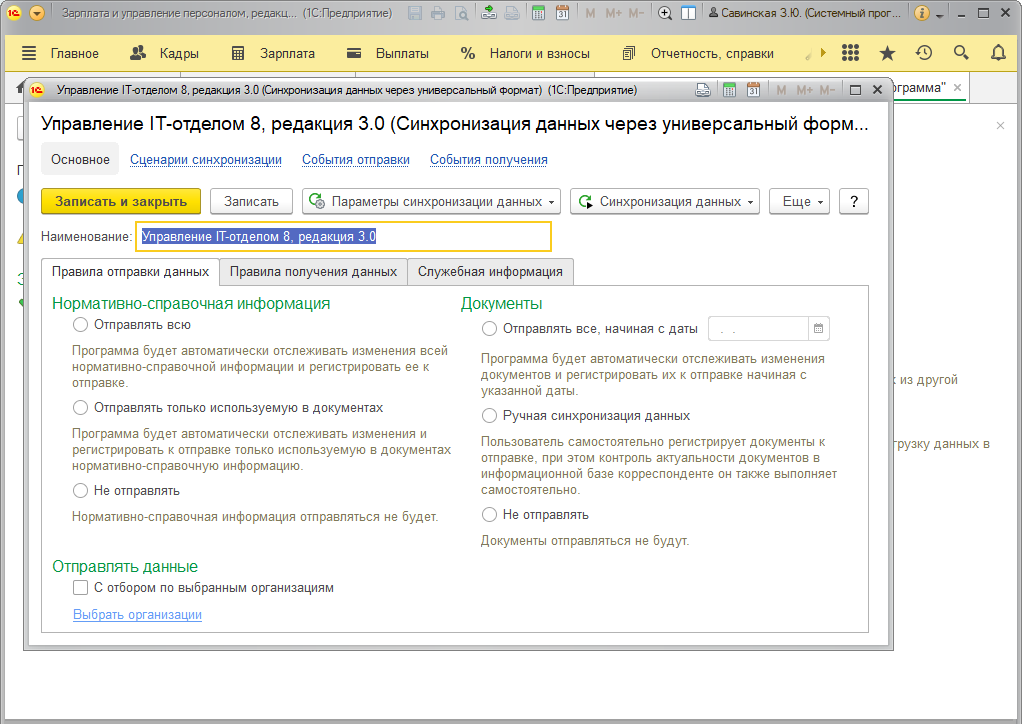Open the history clock icon
Viewport: 1022px width, 724px height.
click(x=922, y=52)
